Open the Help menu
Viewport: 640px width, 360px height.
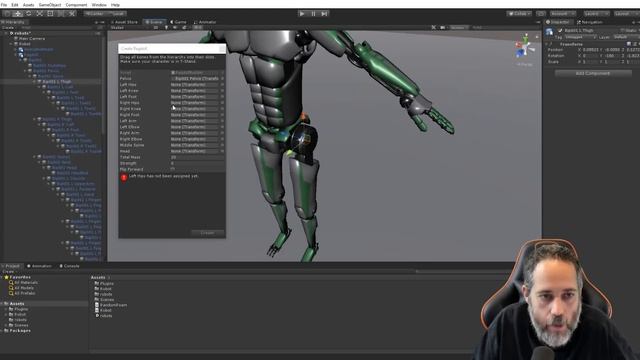coord(116,5)
